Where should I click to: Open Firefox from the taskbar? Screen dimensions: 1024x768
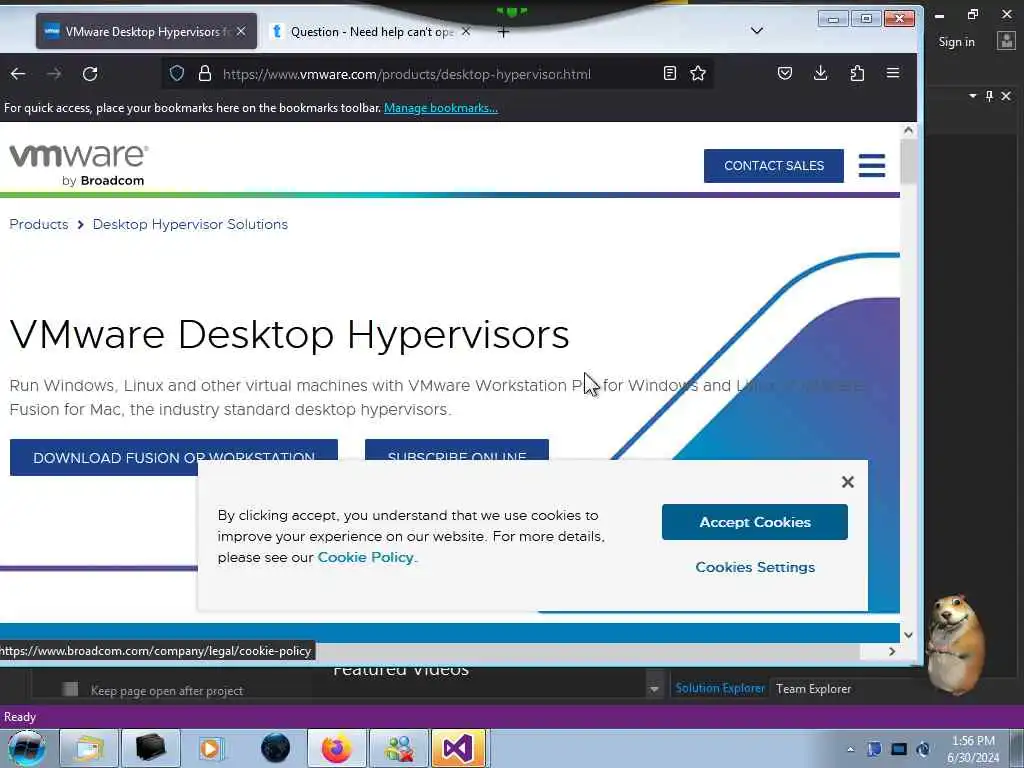[x=336, y=748]
